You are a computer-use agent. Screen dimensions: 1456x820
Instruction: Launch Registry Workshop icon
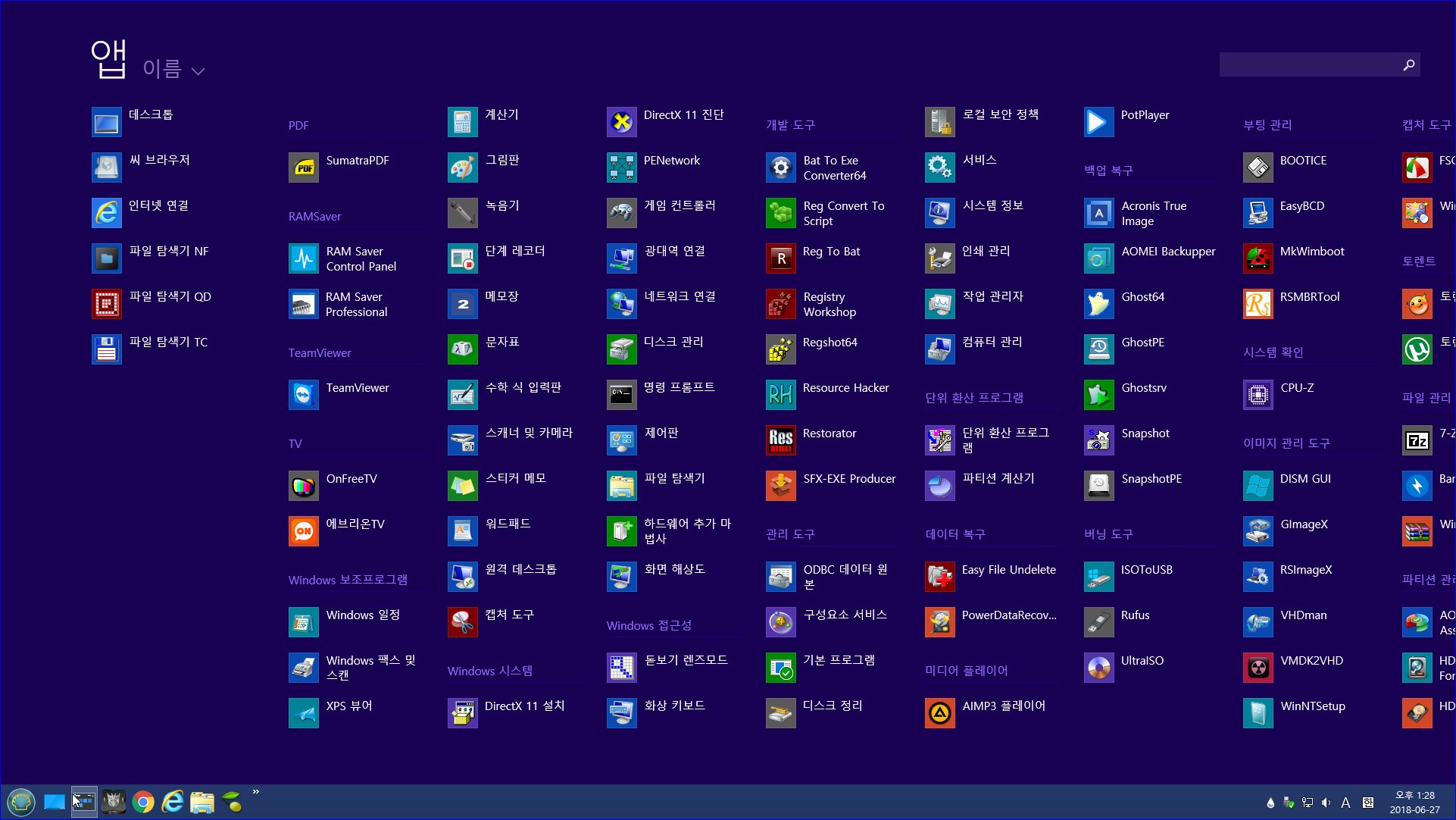pos(781,304)
